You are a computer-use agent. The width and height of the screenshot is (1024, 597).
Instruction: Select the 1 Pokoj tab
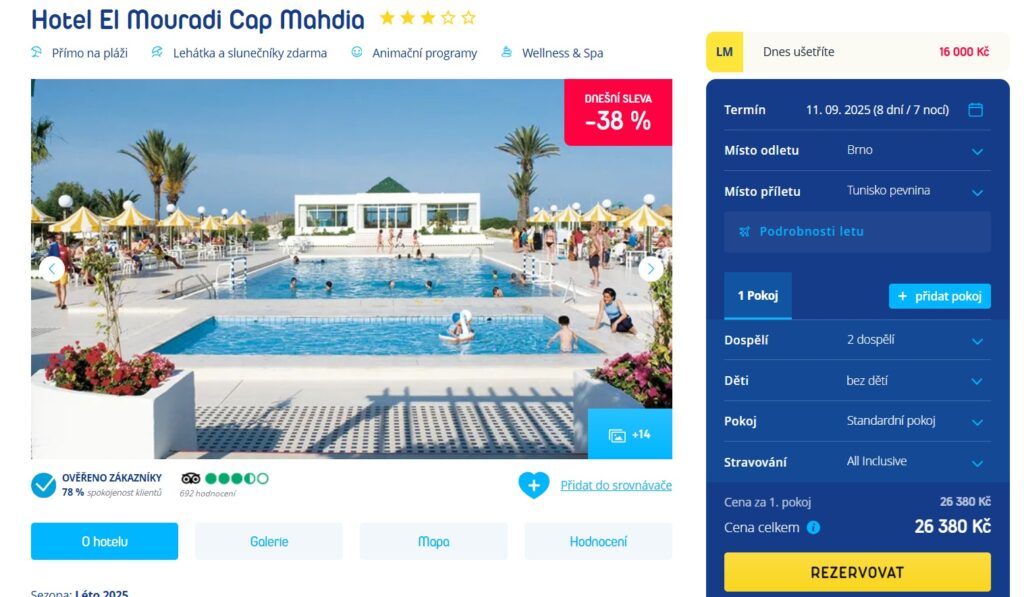click(x=758, y=296)
